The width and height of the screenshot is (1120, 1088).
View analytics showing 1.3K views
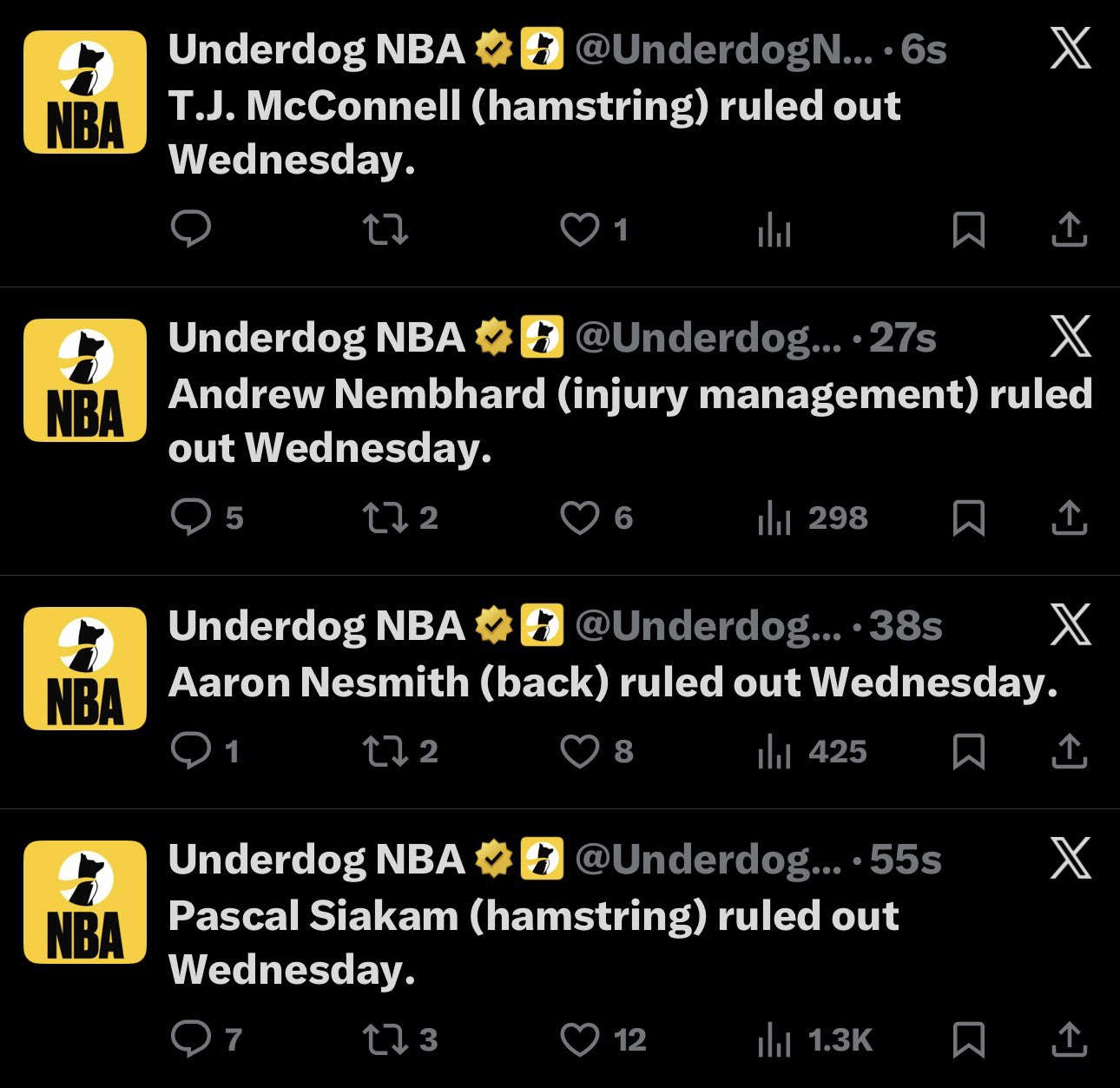(814, 1039)
